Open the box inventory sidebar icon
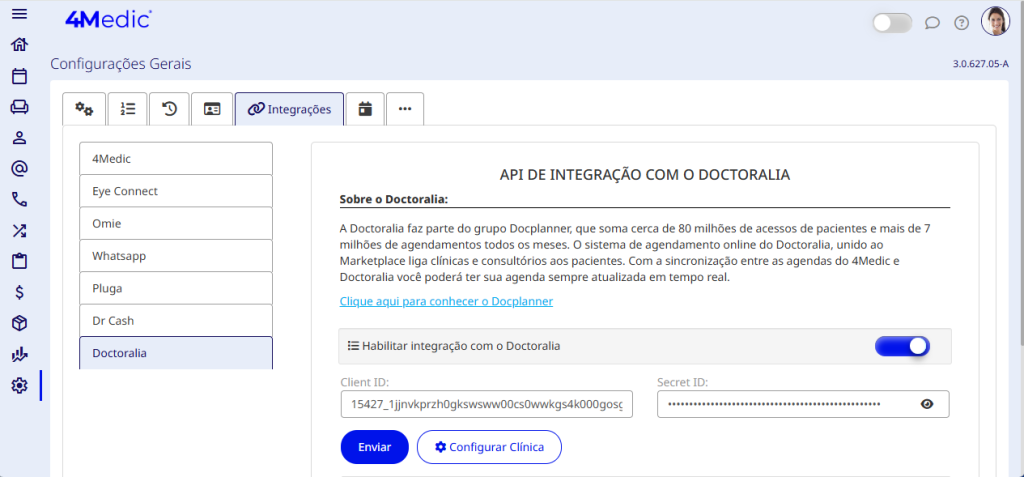 click(20, 323)
